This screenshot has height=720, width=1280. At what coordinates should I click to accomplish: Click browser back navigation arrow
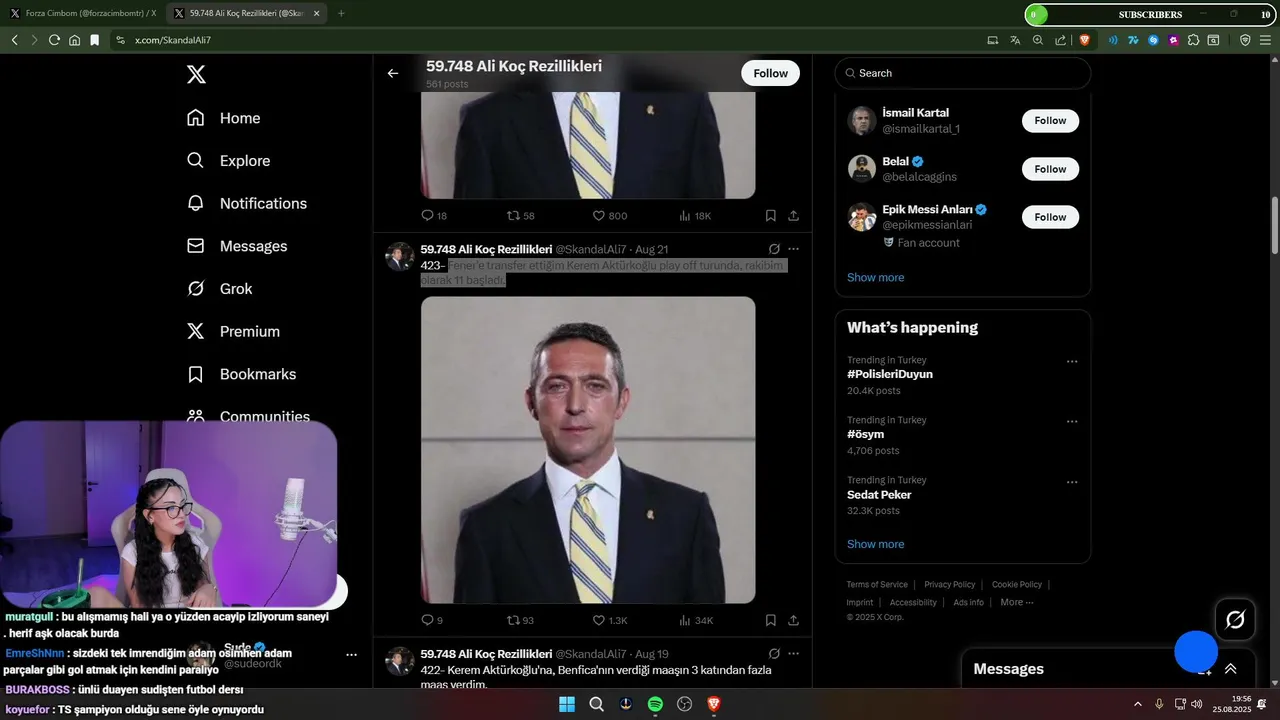coord(14,40)
